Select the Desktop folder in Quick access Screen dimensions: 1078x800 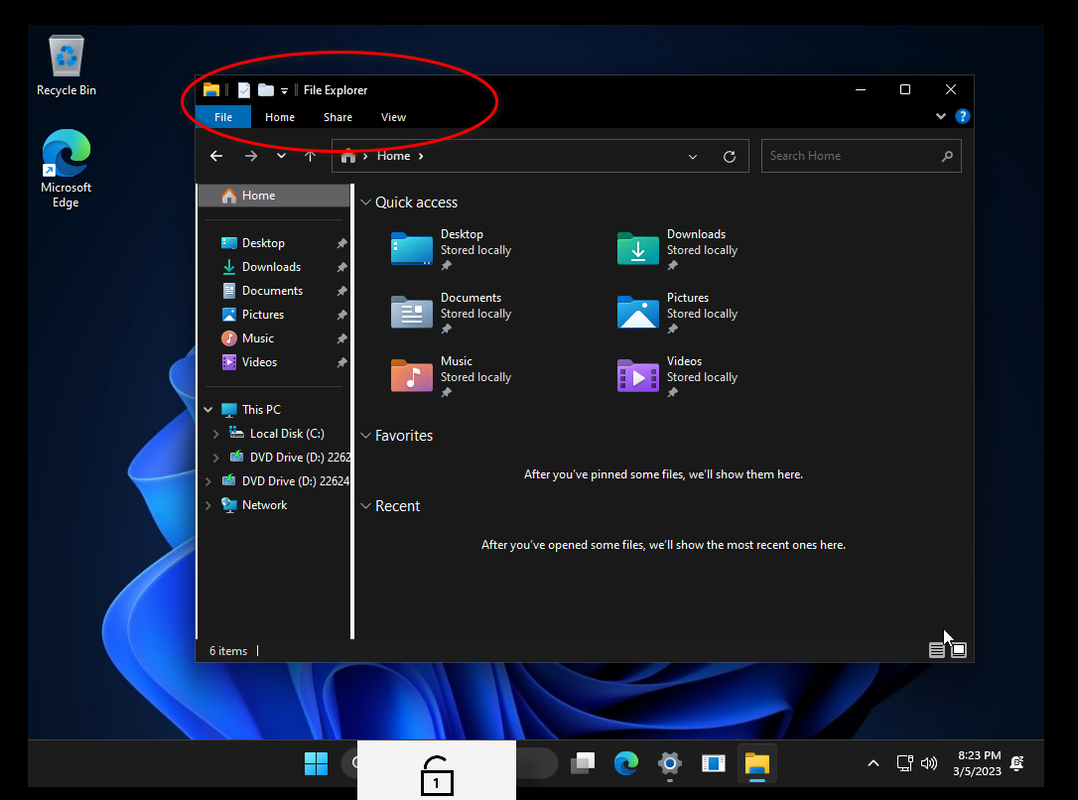point(451,249)
